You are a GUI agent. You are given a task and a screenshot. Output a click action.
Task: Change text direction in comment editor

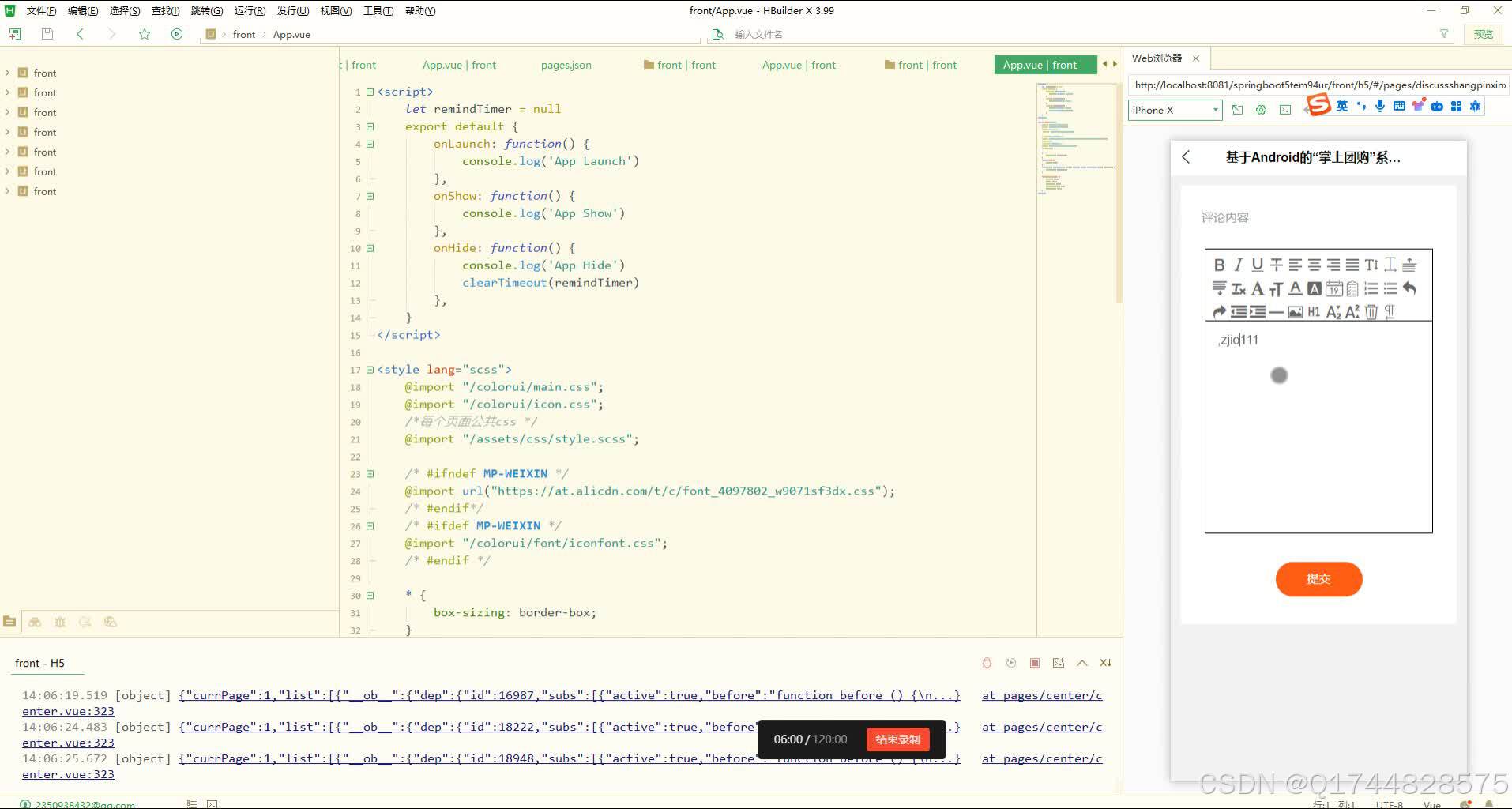1390,312
